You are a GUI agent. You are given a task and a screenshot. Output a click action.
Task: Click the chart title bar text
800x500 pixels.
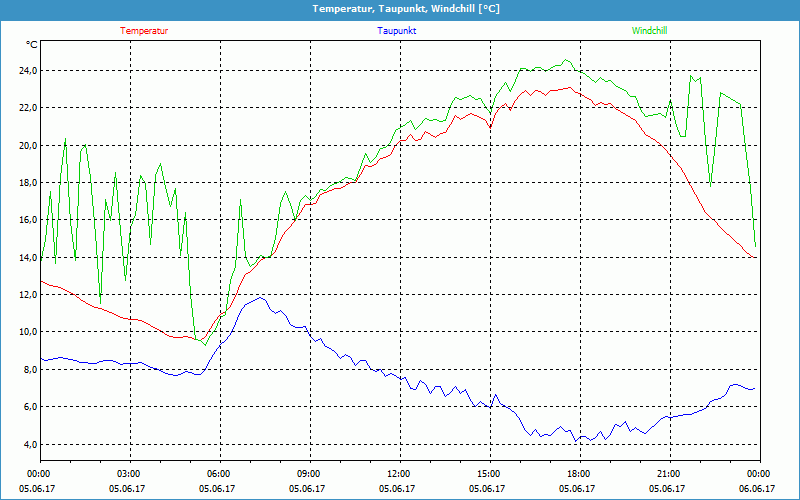pyautogui.click(x=399, y=9)
